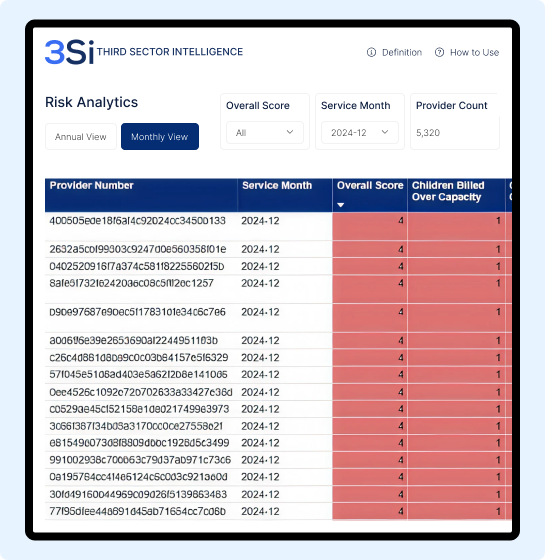Click the Overall Score sort arrow
545x560 pixels.
(x=341, y=205)
